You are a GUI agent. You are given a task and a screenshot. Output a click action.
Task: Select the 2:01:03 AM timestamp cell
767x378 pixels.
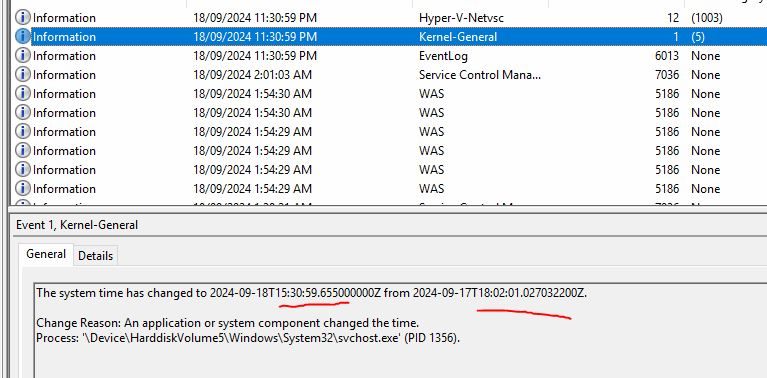[x=252, y=75]
